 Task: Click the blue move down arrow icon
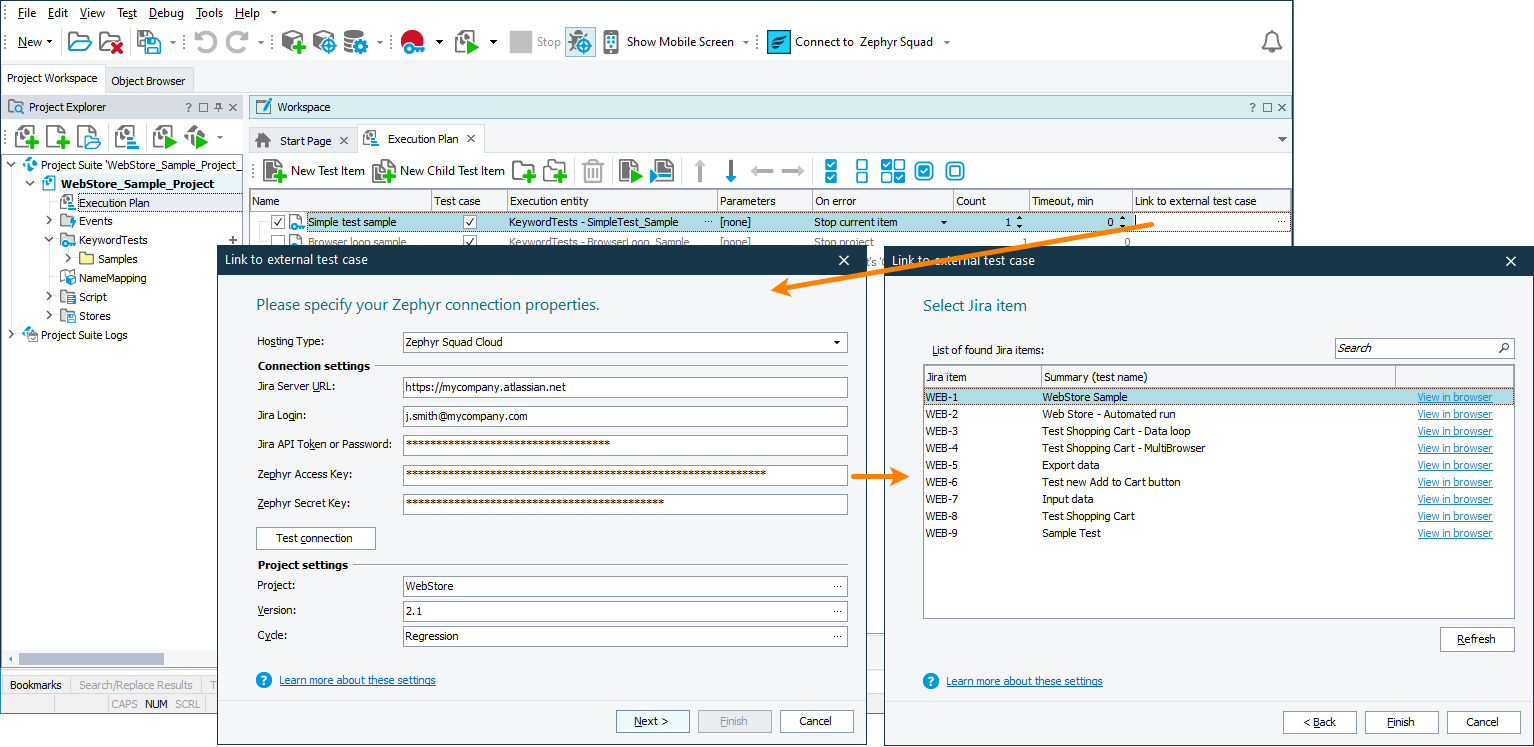730,171
